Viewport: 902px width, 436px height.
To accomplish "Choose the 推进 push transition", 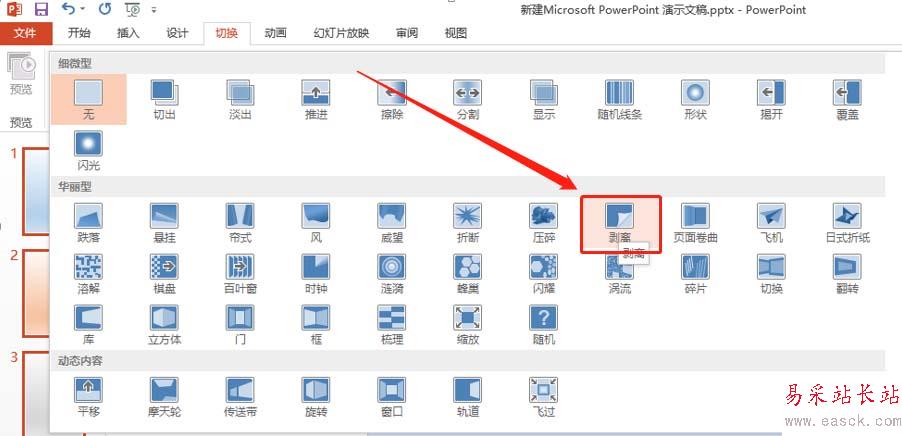I will (316, 99).
